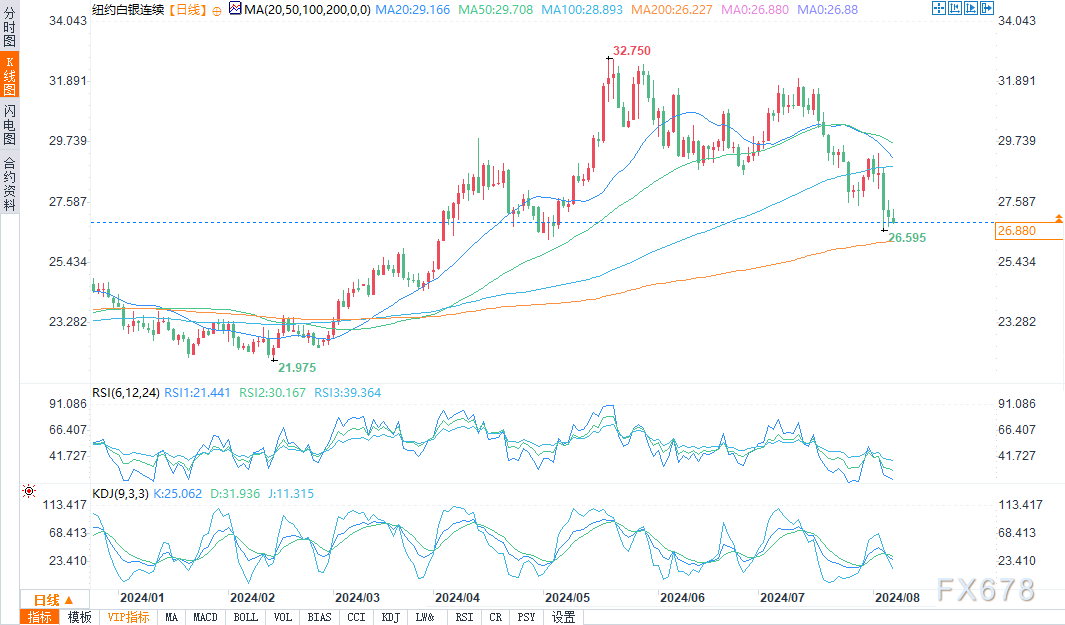Click the 纽约白银连续 instrument title
Screen dimensions: 1065x625
click(128, 10)
